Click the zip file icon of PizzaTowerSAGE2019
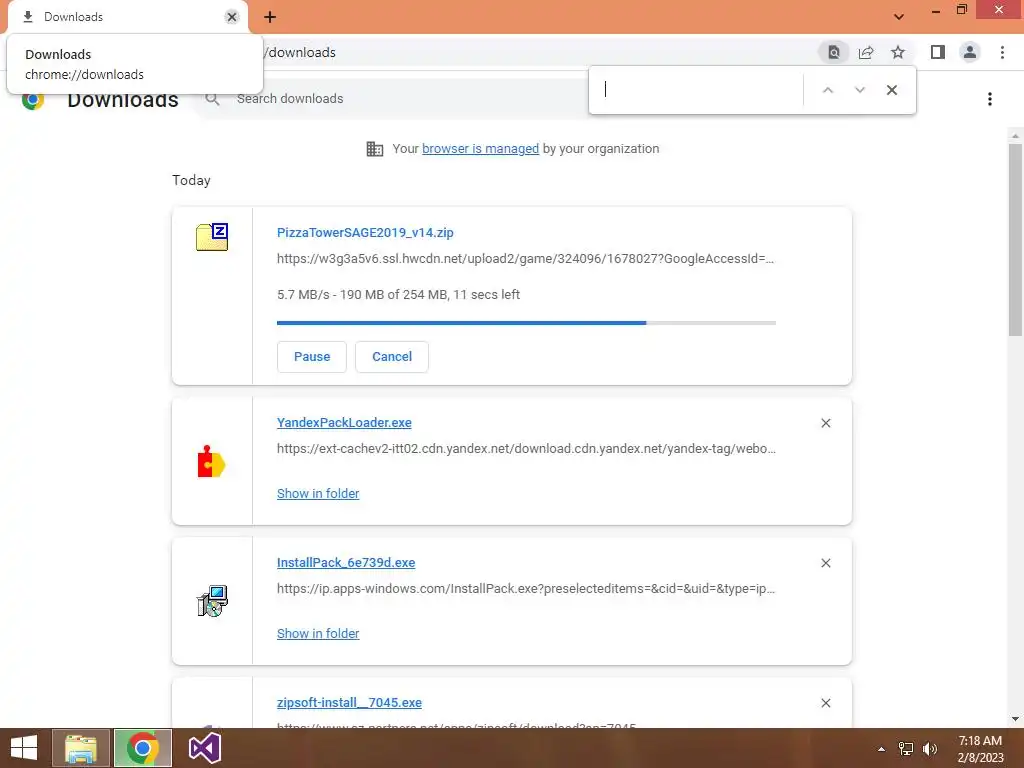 (x=212, y=236)
